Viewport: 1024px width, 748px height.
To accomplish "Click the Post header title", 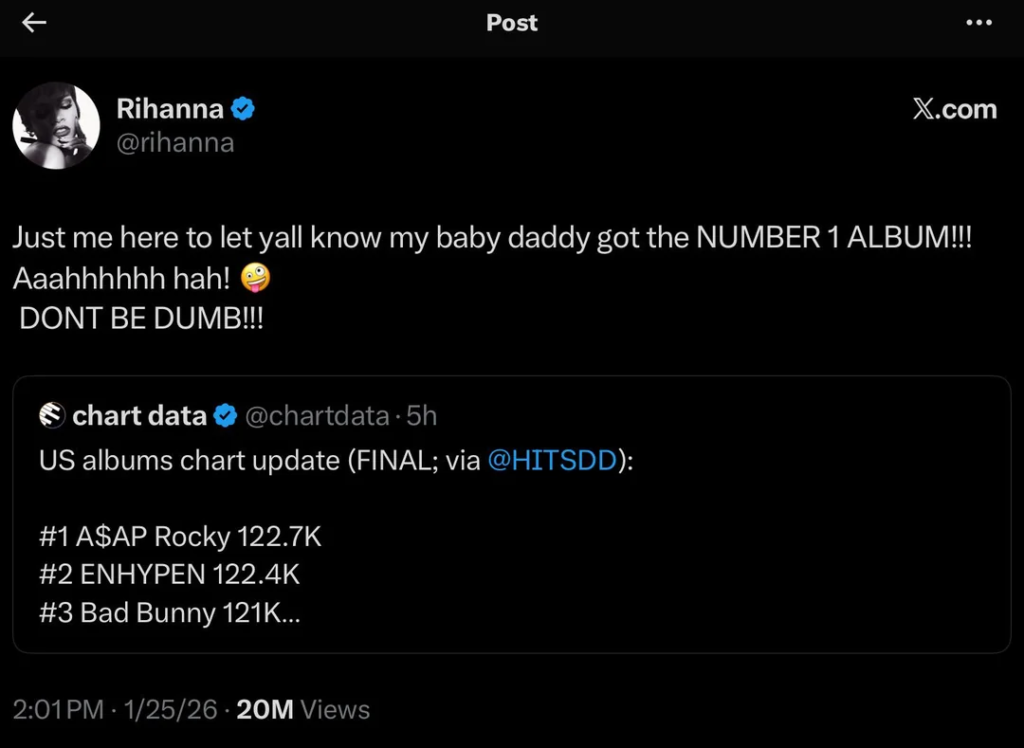I will tap(512, 23).
